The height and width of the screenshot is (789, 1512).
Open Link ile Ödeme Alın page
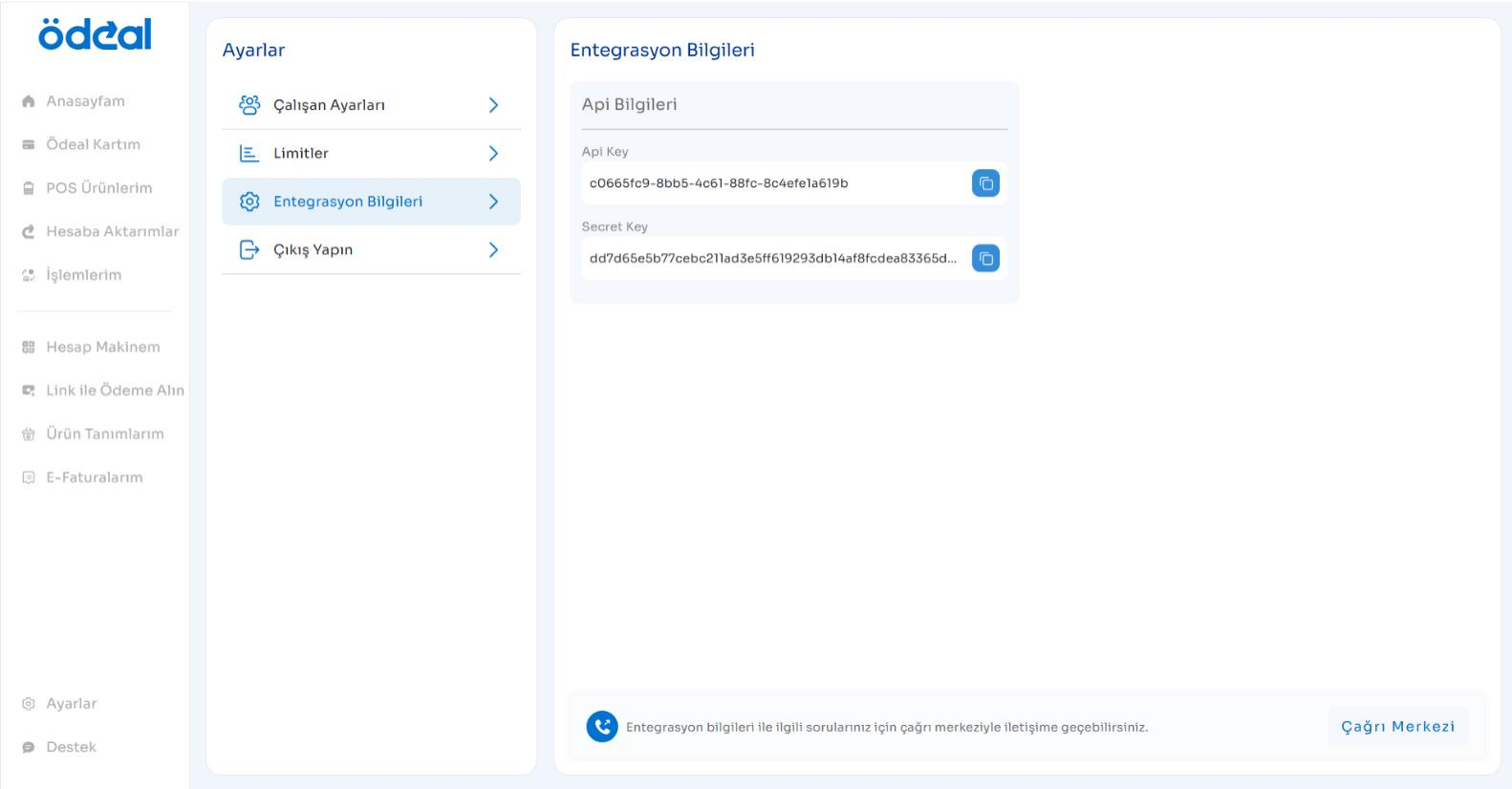click(x=115, y=391)
